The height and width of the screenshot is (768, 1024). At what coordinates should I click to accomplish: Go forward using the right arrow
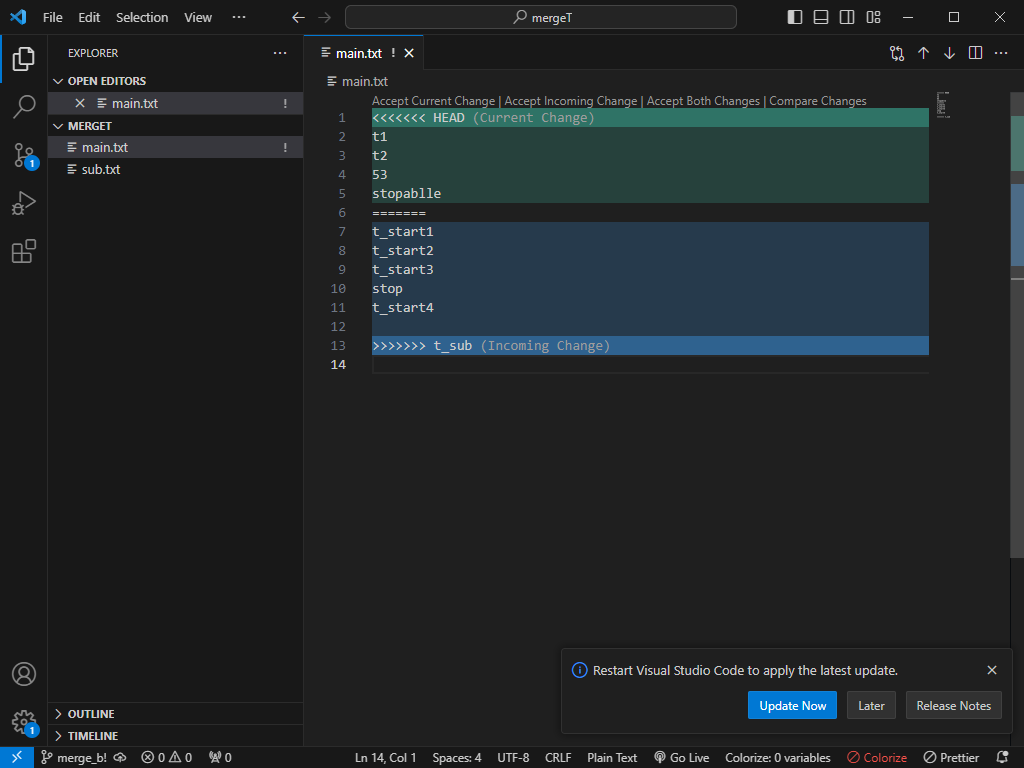pos(325,18)
